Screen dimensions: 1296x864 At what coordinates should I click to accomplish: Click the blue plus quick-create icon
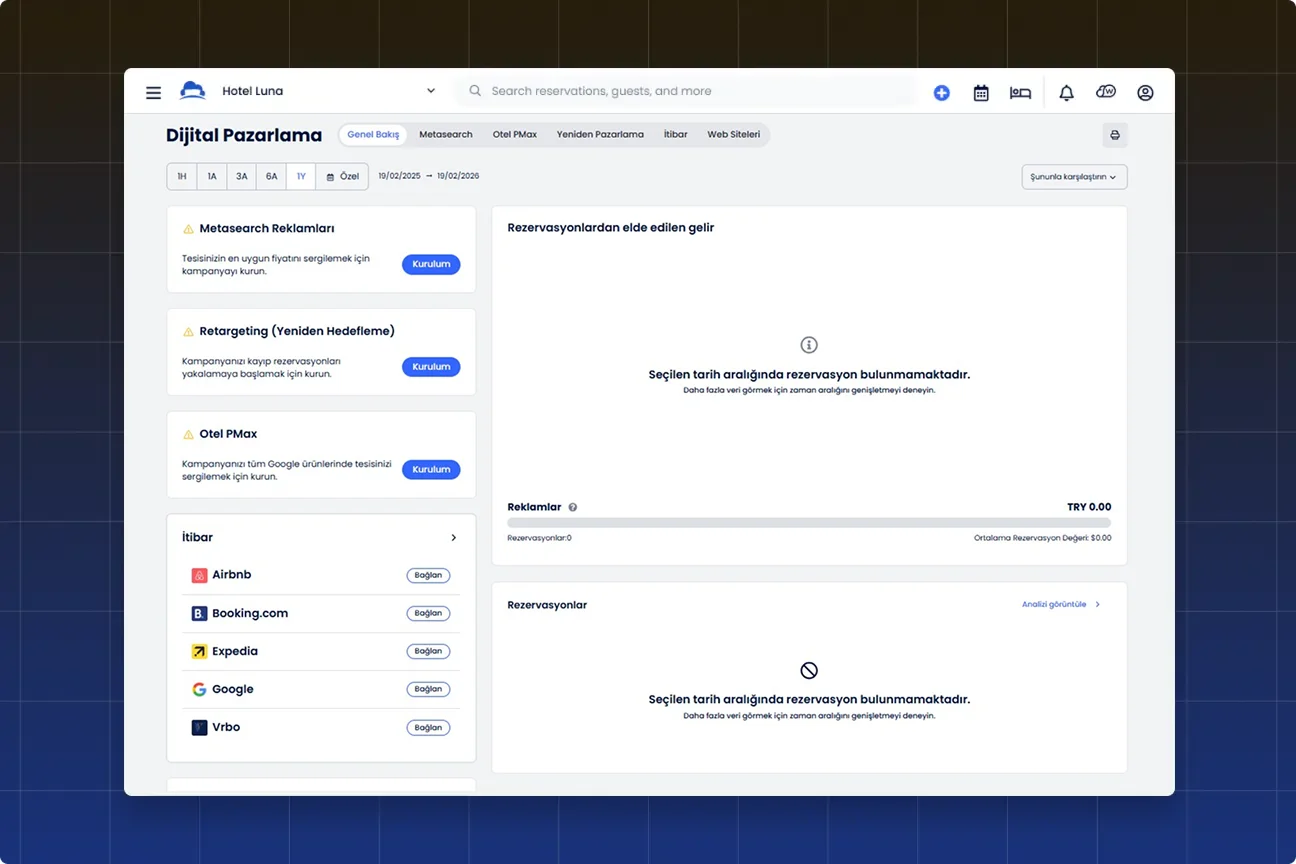(x=941, y=92)
